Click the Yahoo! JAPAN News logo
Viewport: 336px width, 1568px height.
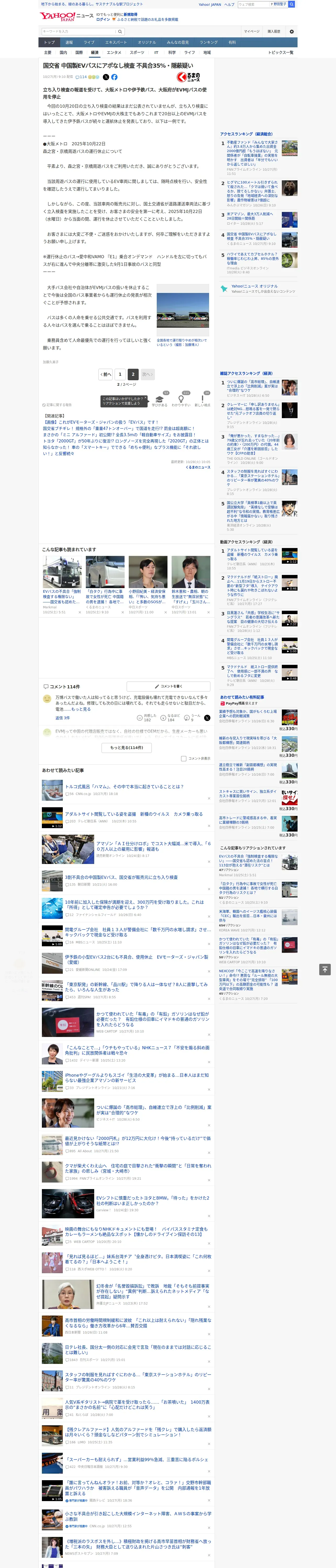[x=66, y=16]
